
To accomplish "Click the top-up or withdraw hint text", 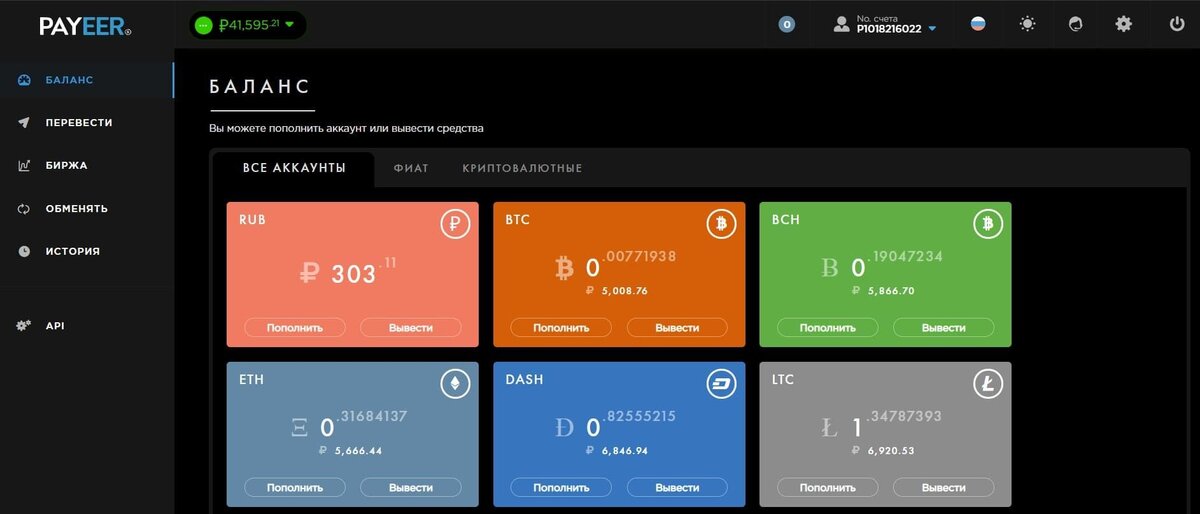I will pyautogui.click(x=347, y=129).
